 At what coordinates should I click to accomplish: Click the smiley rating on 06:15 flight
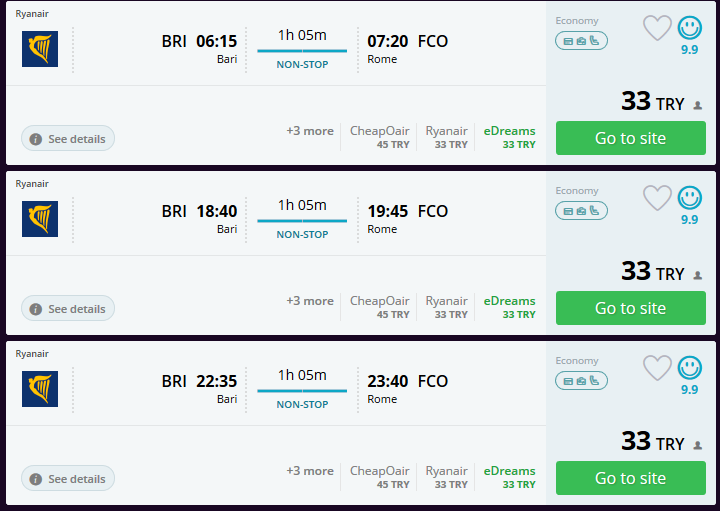690,28
